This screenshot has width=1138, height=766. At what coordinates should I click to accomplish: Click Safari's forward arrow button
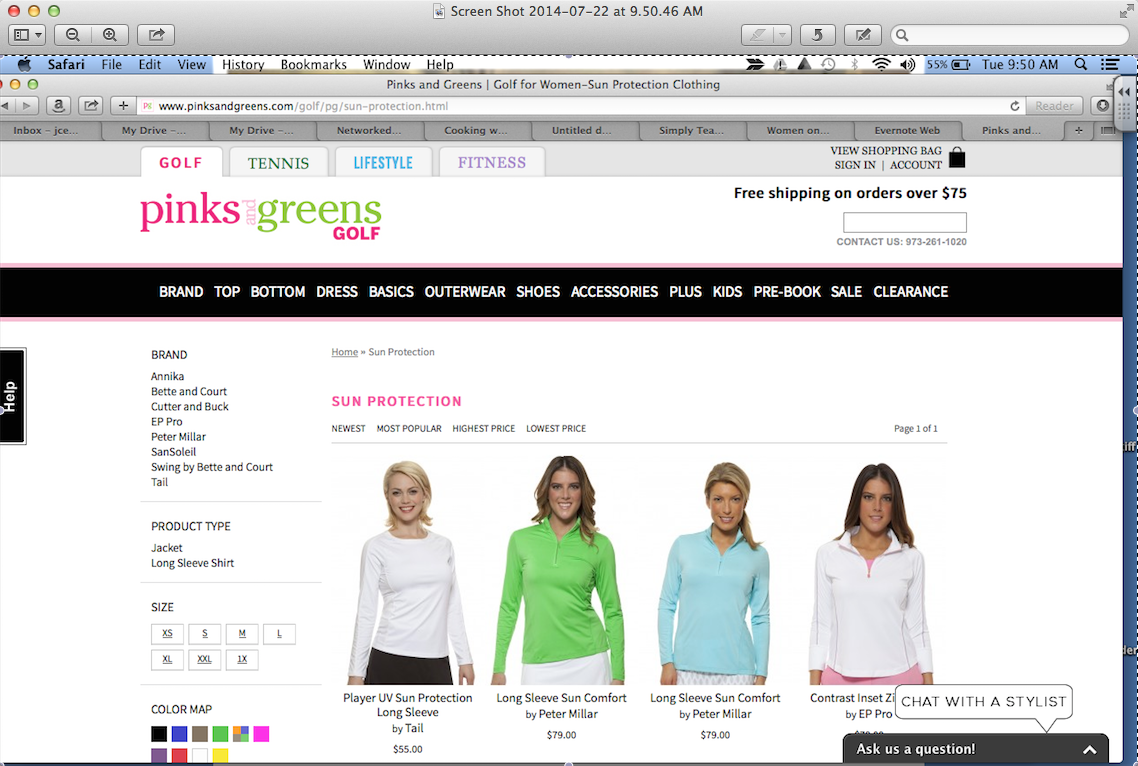(28, 106)
